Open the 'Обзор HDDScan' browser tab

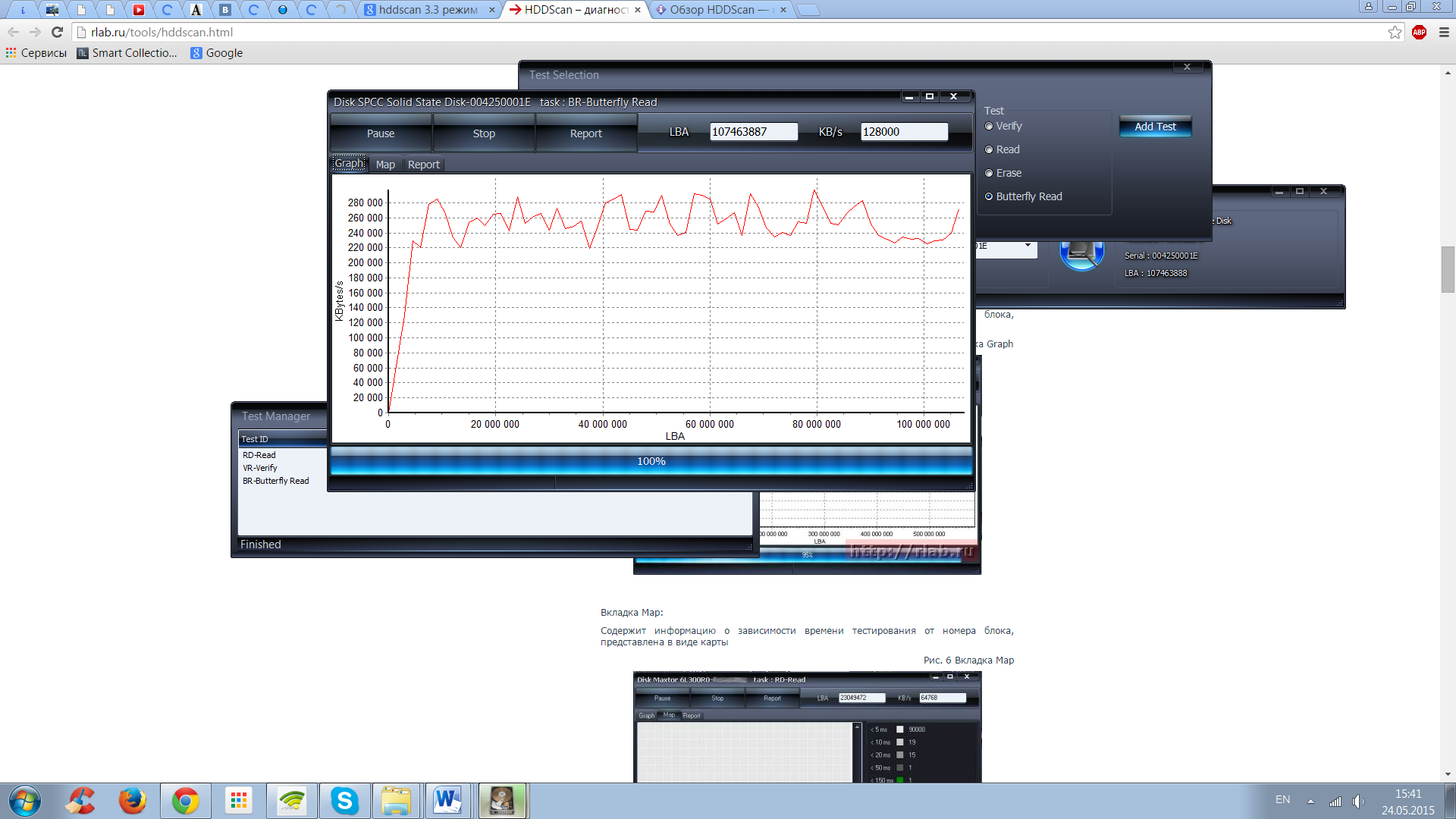coord(721,10)
